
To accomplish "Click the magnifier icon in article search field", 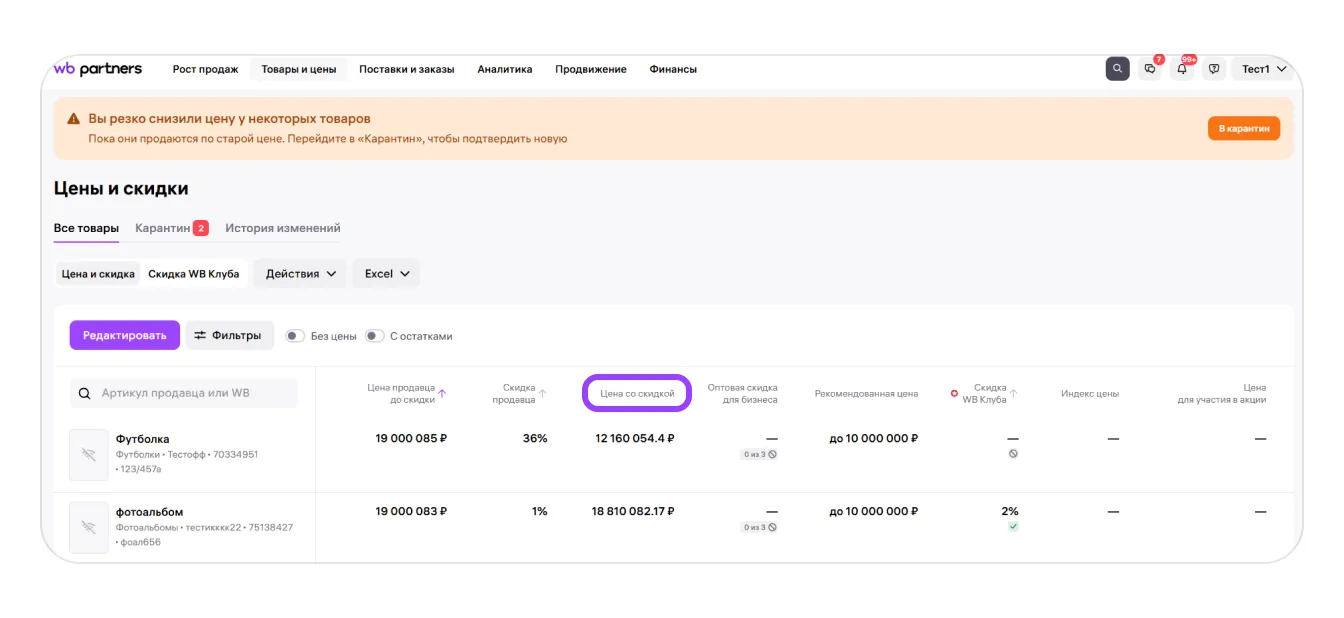I will (85, 393).
